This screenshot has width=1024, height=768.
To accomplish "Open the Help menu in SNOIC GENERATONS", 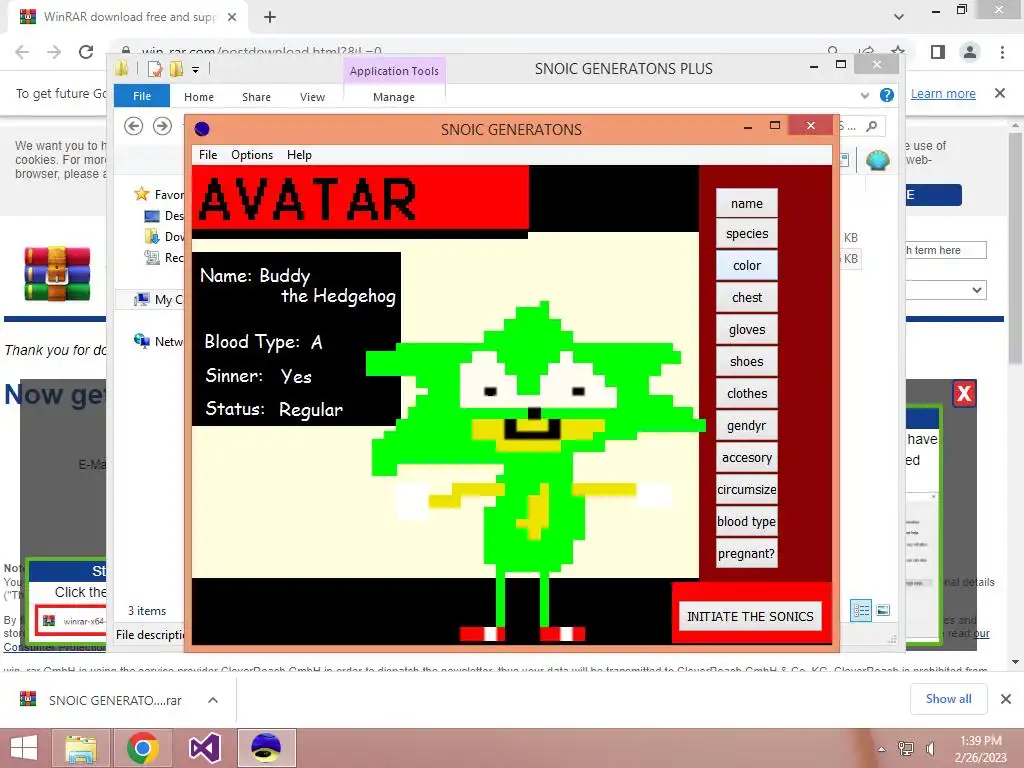I will tap(299, 155).
